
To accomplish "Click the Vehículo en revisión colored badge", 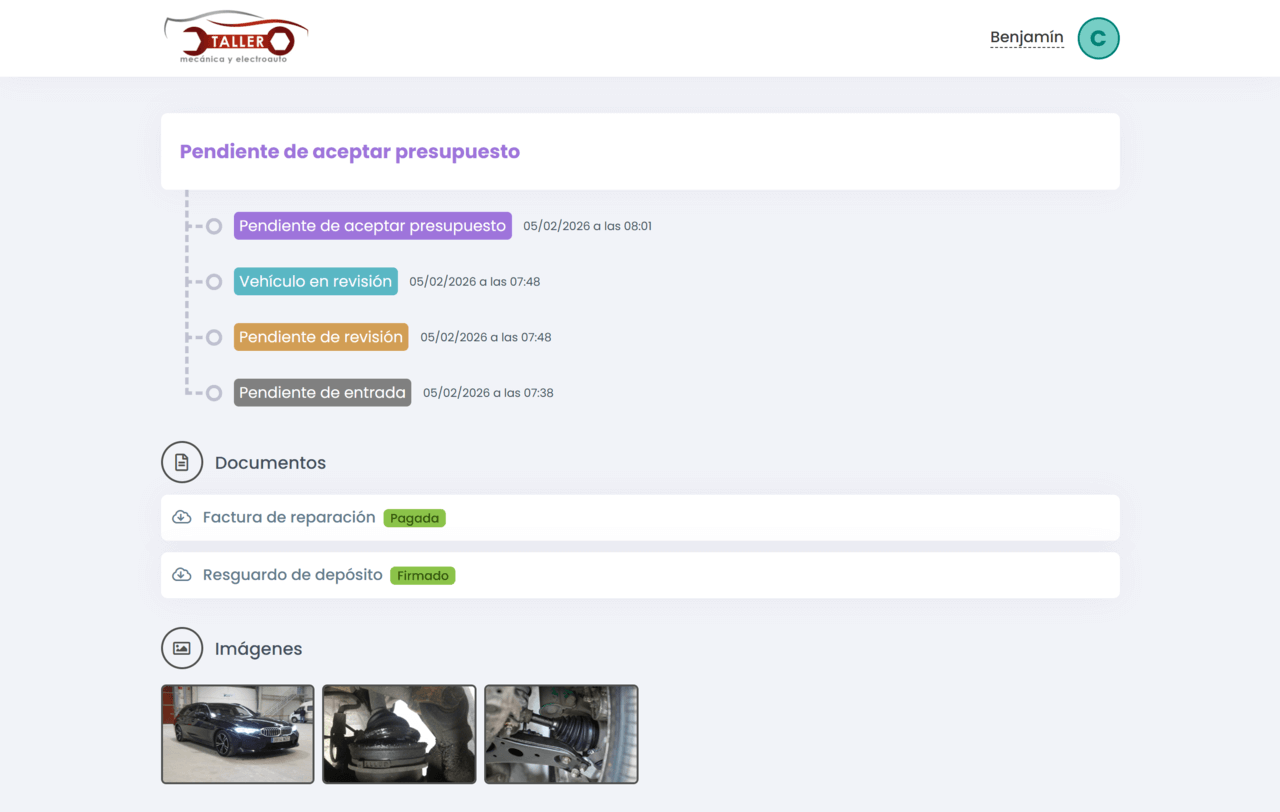I will click(x=315, y=281).
